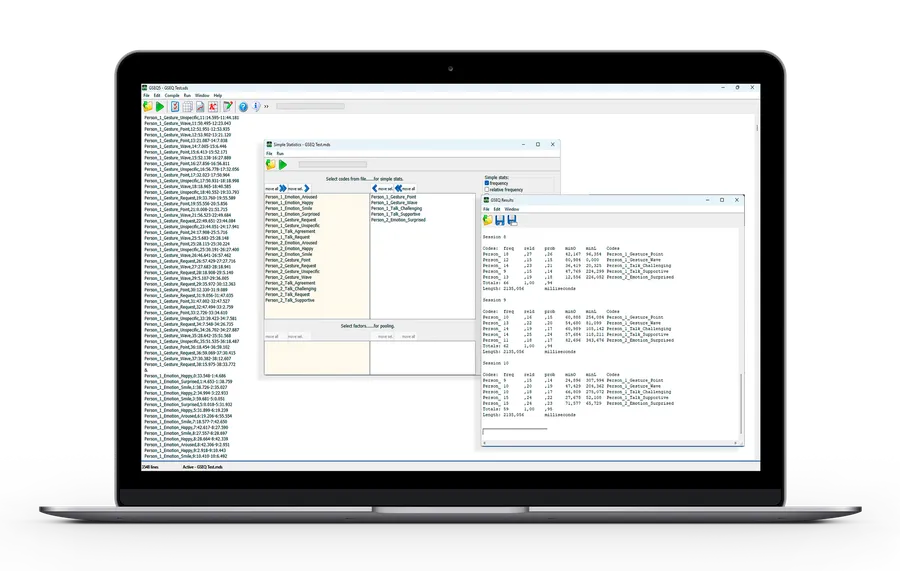Click the 'Session 10' heading in results
The width and height of the screenshot is (900, 571).
click(x=496, y=363)
